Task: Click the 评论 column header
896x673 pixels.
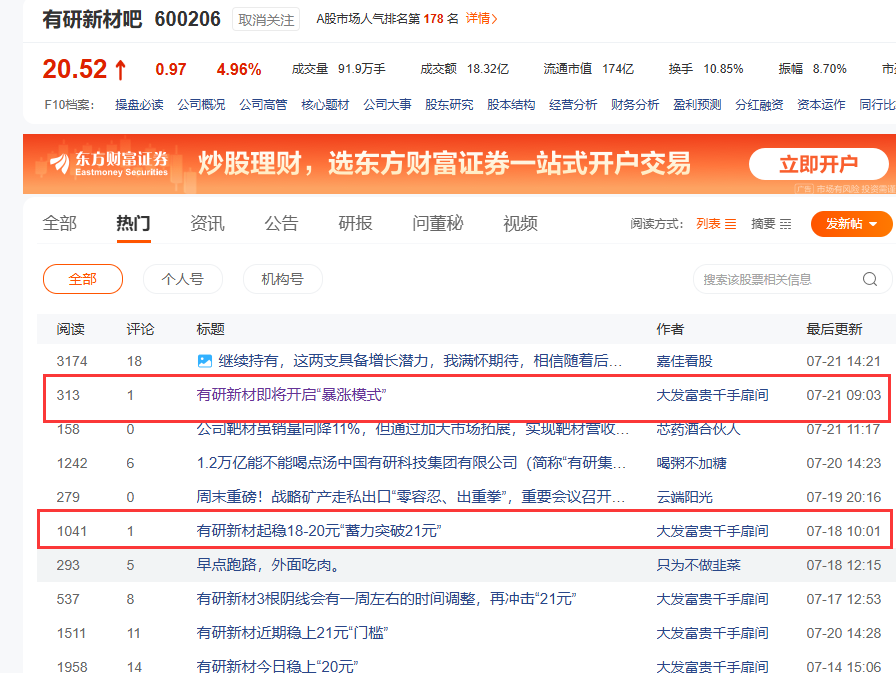Action: click(x=140, y=329)
